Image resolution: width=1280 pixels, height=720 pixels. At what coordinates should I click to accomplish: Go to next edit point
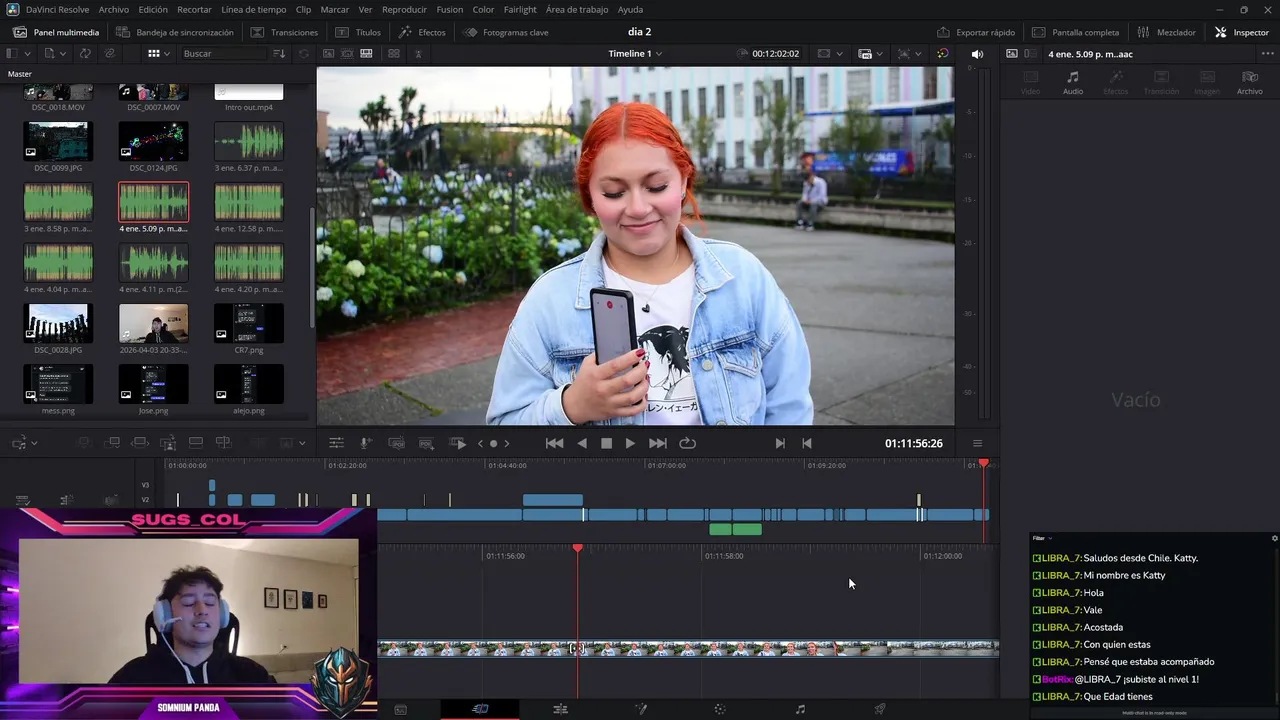tap(780, 443)
